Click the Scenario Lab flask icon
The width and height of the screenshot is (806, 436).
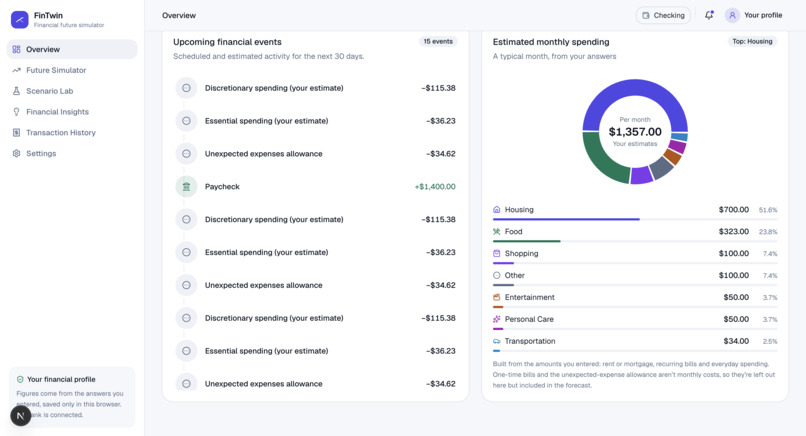point(16,91)
